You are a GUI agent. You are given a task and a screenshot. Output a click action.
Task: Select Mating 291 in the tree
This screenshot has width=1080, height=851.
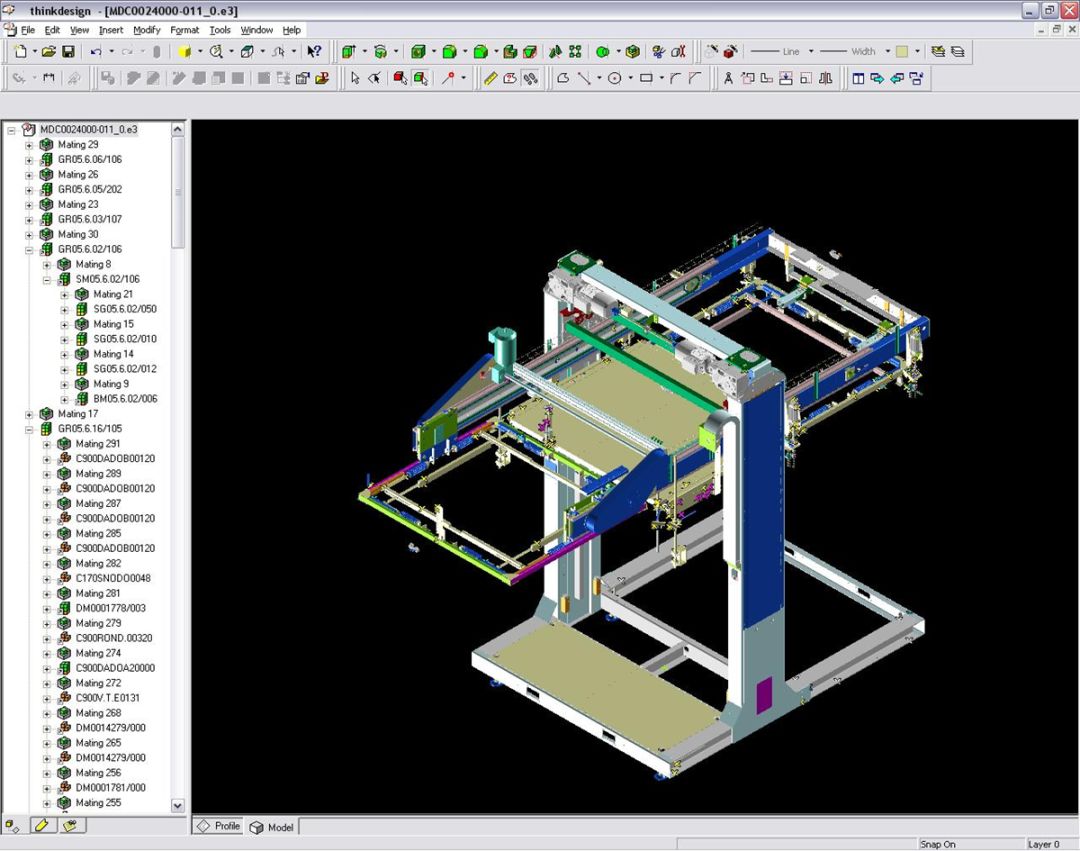click(98, 444)
